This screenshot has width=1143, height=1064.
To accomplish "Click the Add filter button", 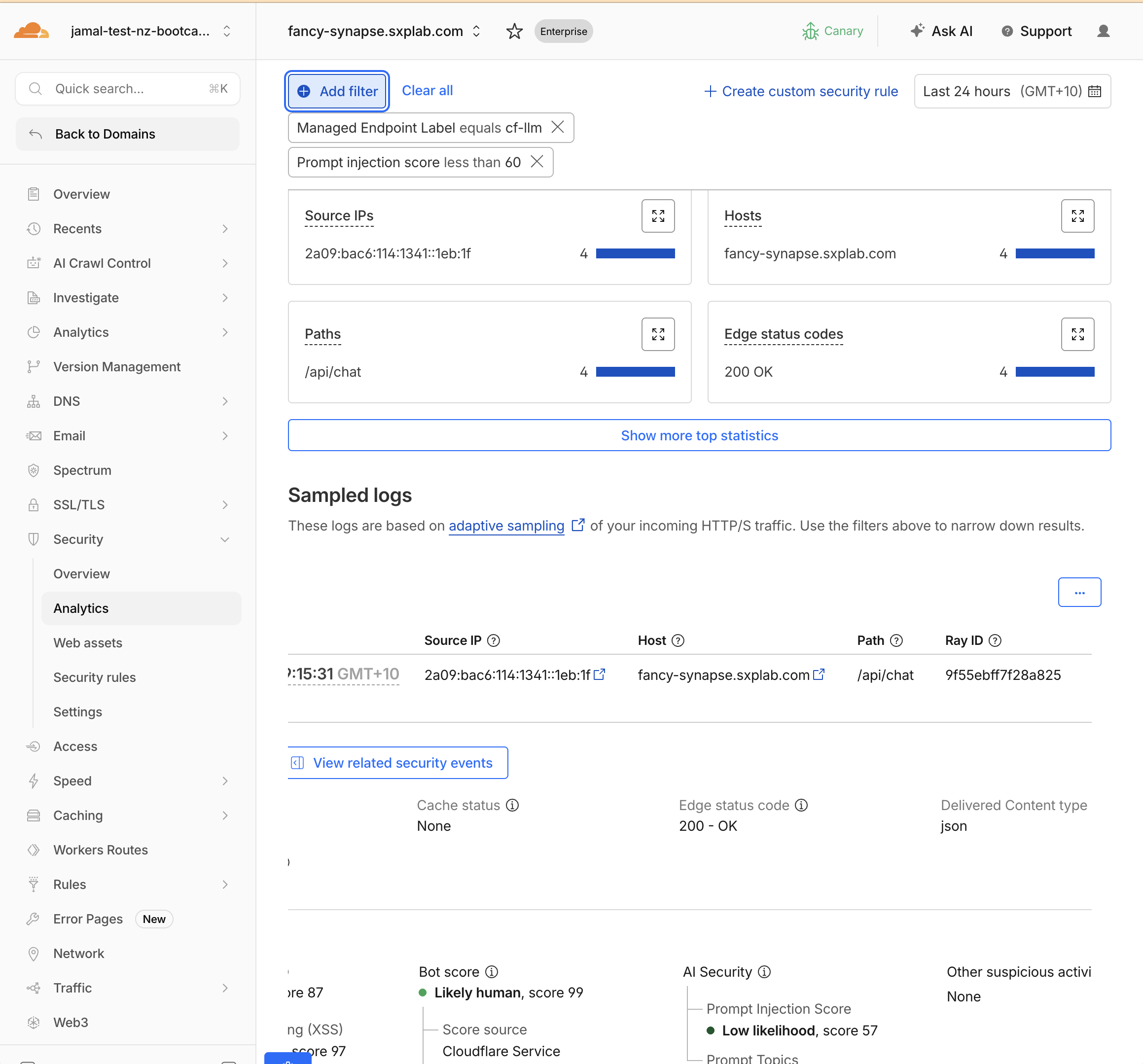I will click(x=337, y=91).
